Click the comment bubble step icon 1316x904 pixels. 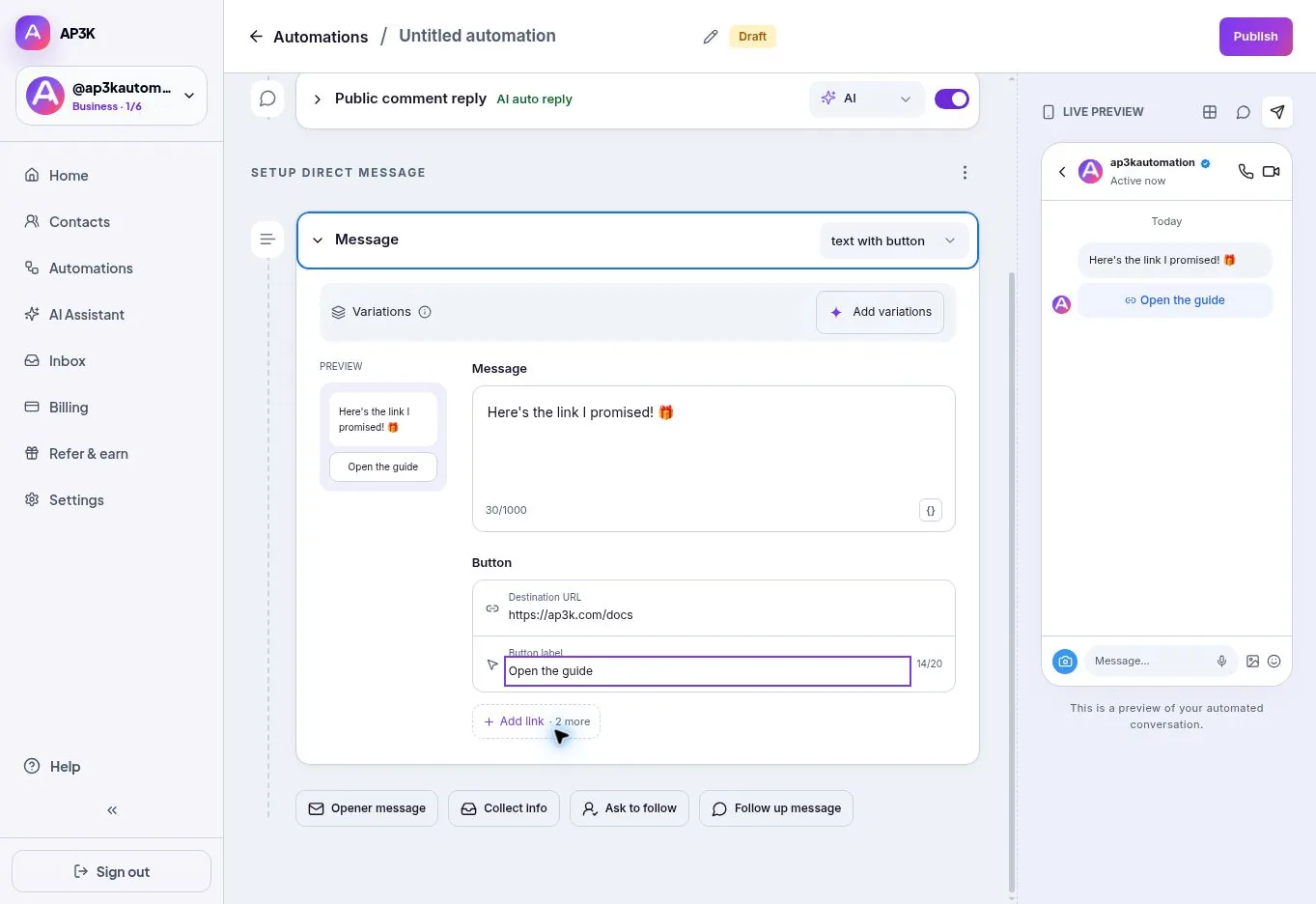tap(267, 99)
